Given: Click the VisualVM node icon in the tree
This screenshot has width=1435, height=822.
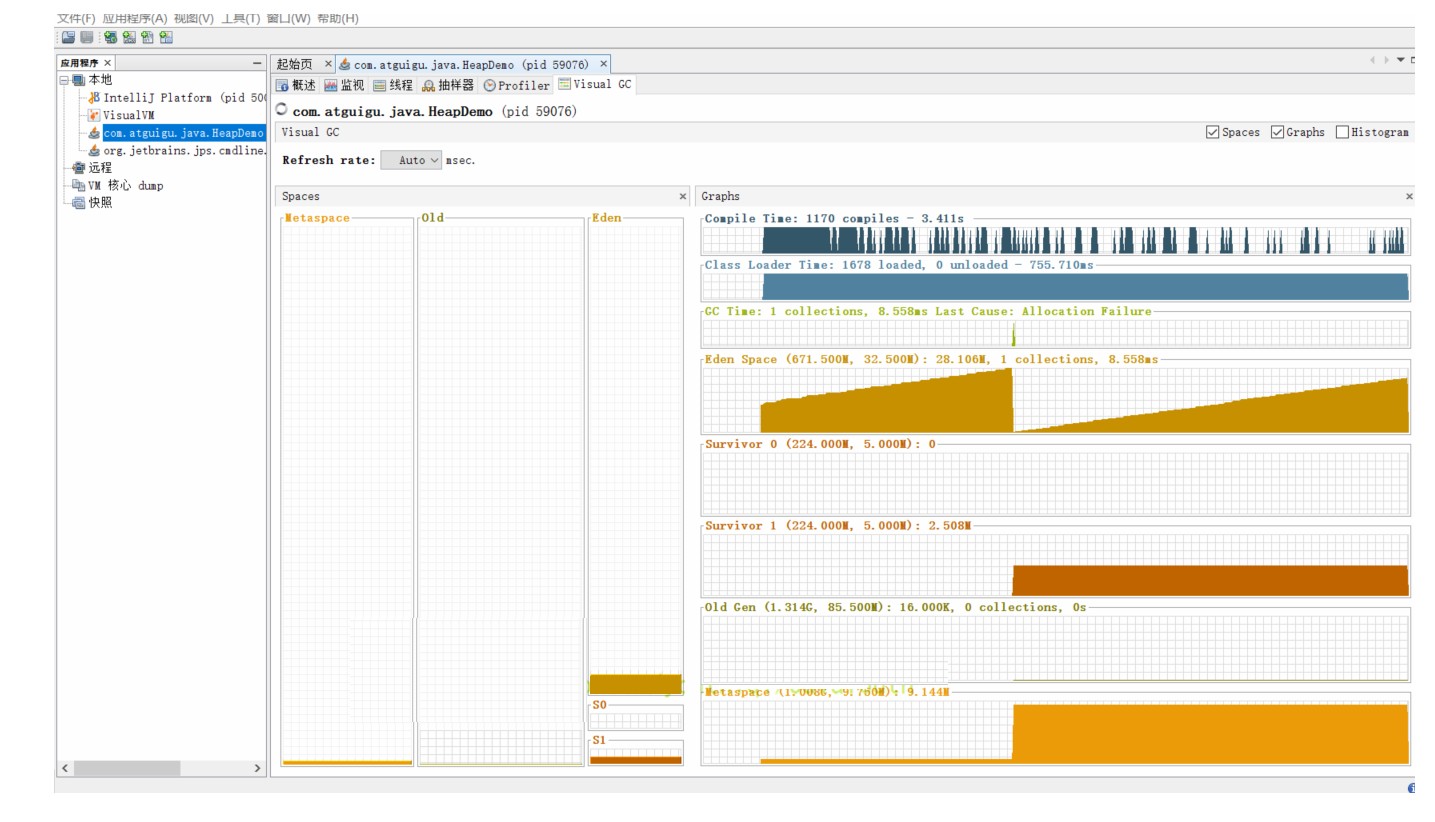Looking at the screenshot, I should pyautogui.click(x=94, y=115).
